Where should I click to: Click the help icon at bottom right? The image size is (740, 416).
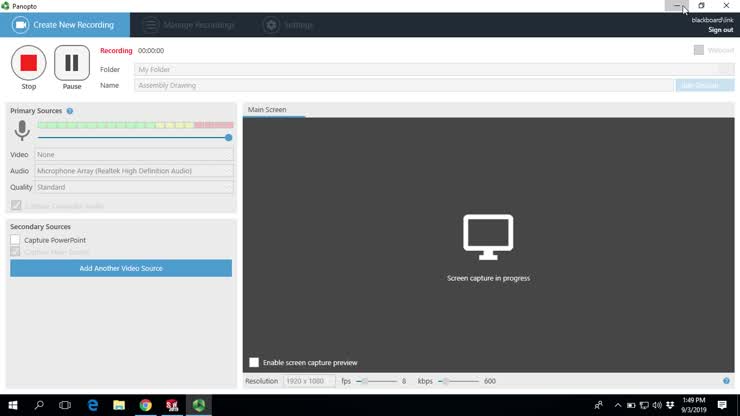726,381
